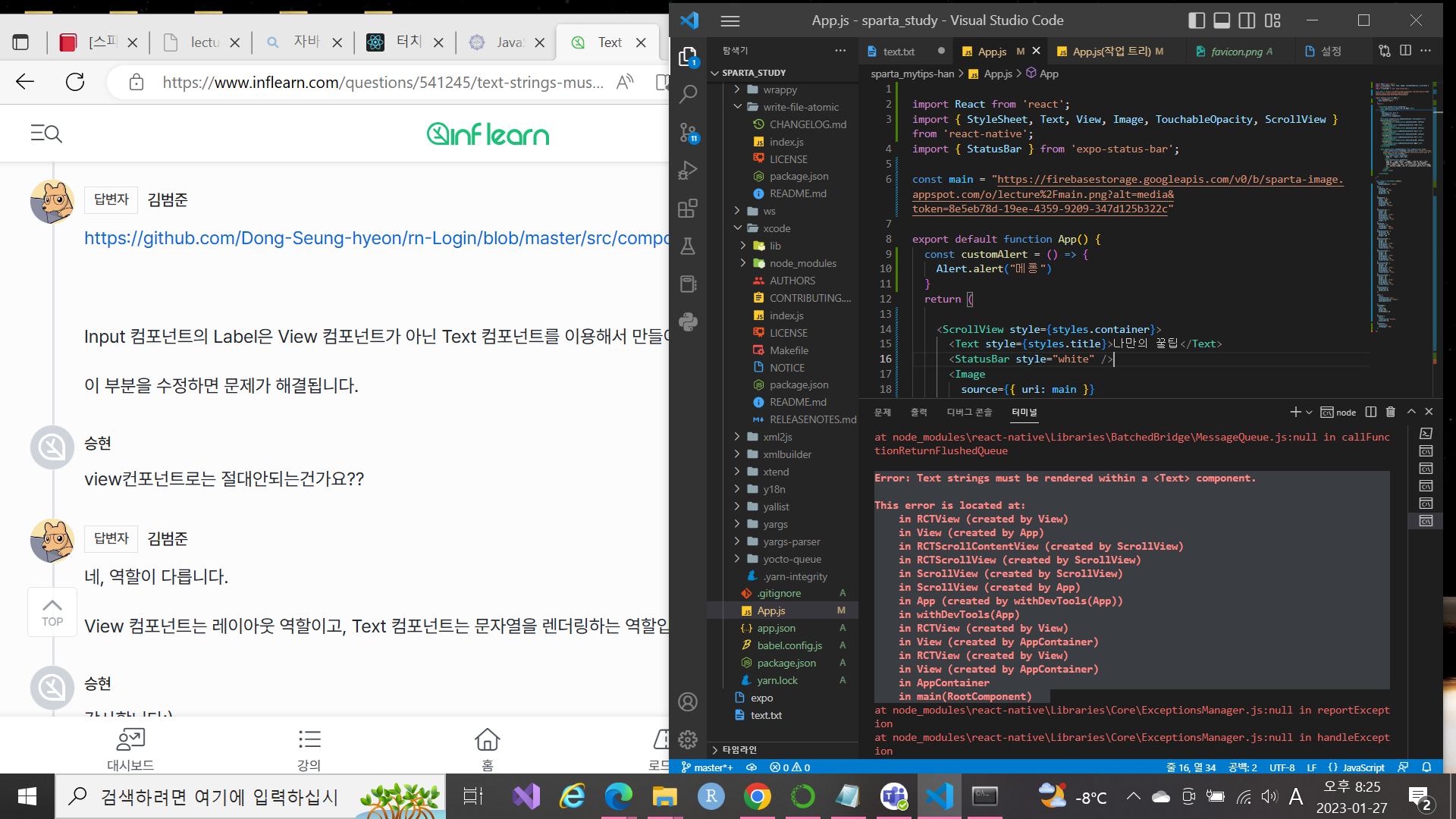Select the first terminal in the terminal list
The height and width of the screenshot is (819, 1456).
pos(1426,433)
